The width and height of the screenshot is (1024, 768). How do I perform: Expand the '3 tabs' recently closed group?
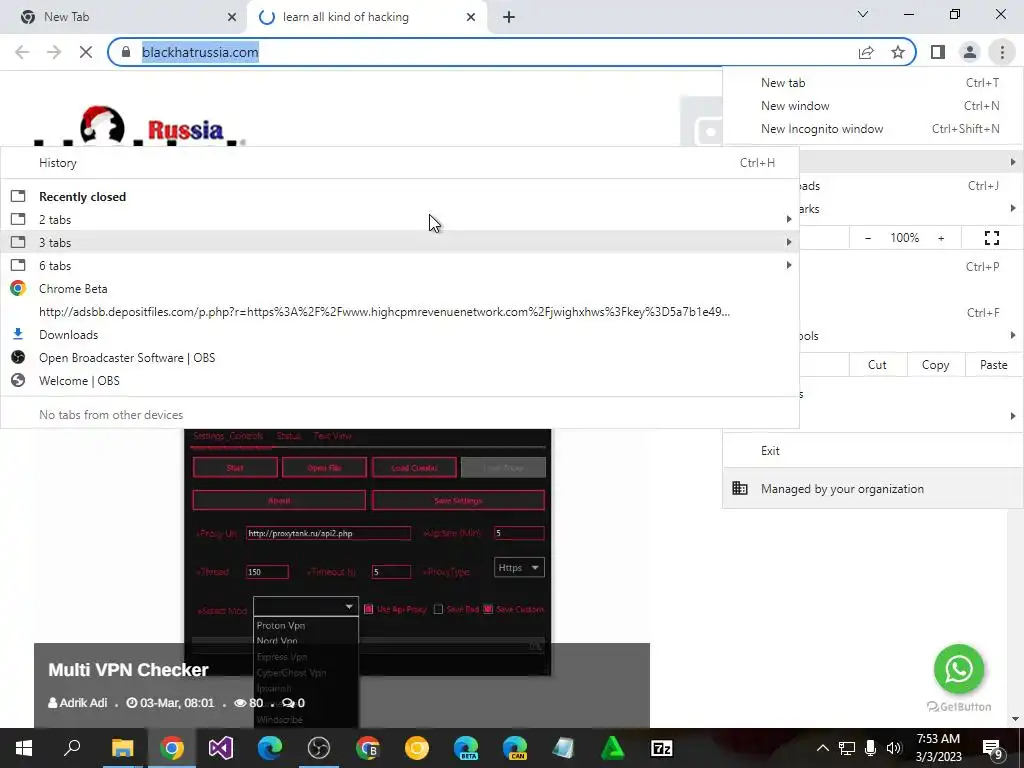[x=400, y=242]
